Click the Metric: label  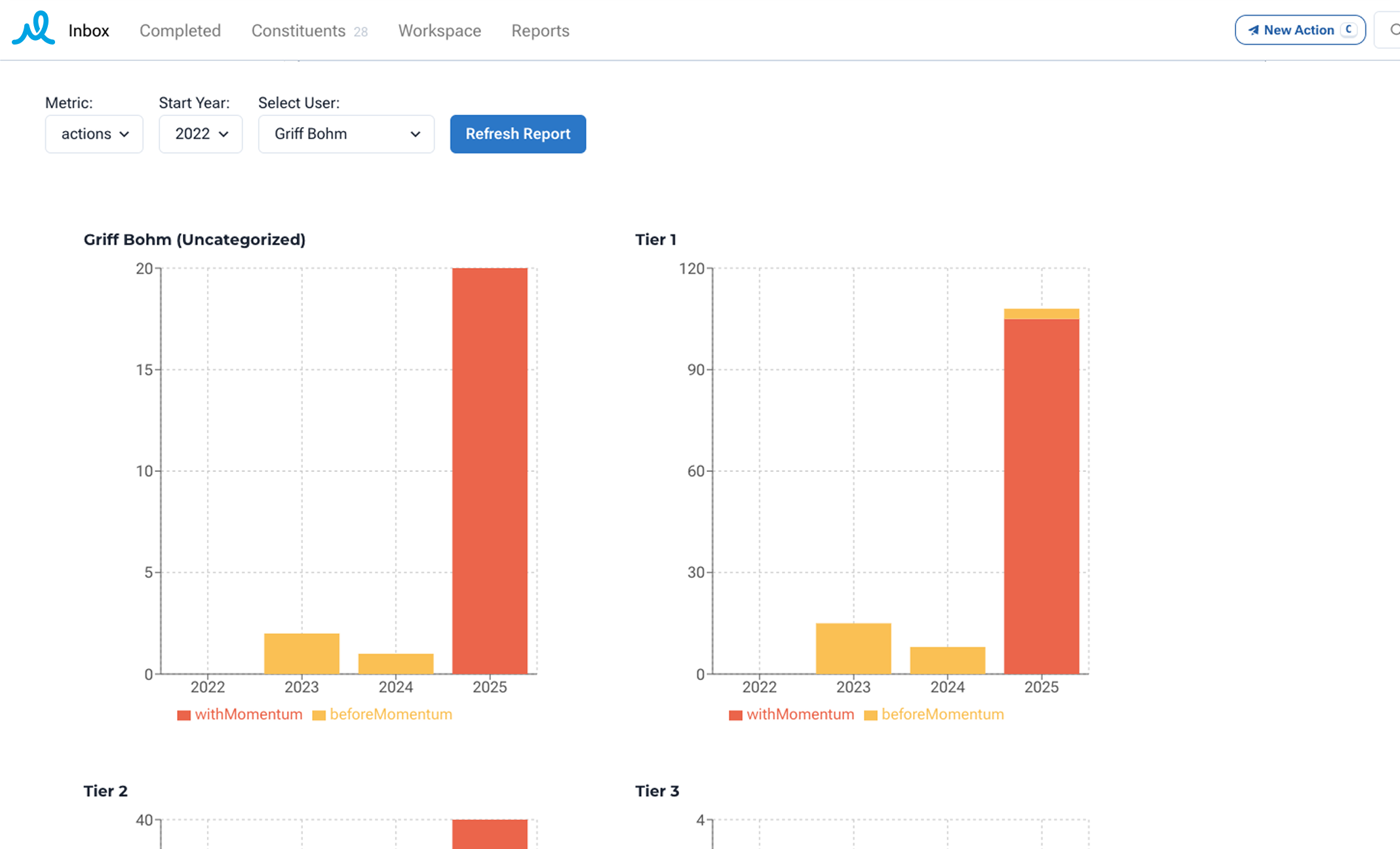(69, 103)
